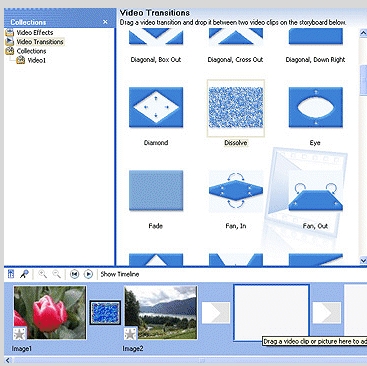Image resolution: width=367 pixels, height=366 pixels.
Task: Click the Zoom Timeline Out magnifier
Action: click(x=57, y=274)
